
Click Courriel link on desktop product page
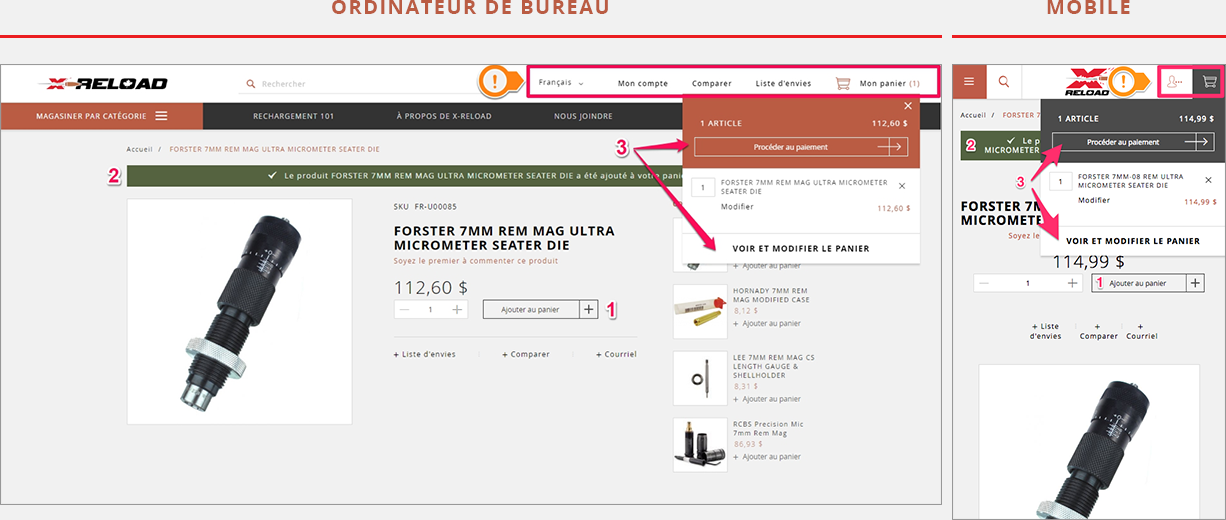(x=616, y=354)
